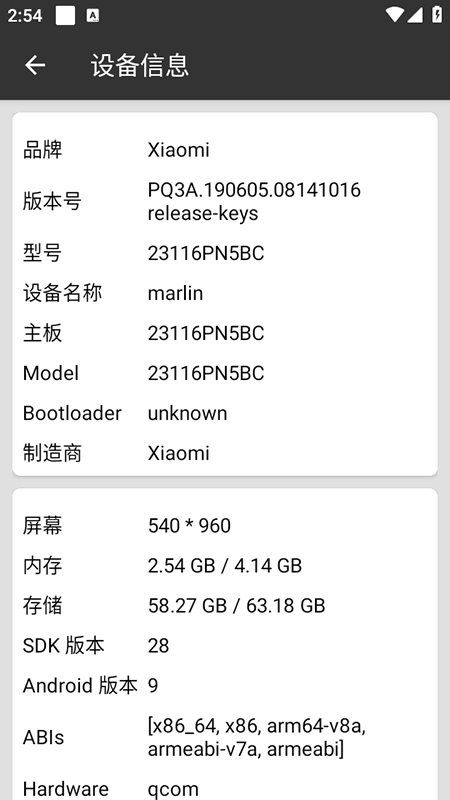
Task: Tap the ABIs list value
Action: [x=257, y=738]
